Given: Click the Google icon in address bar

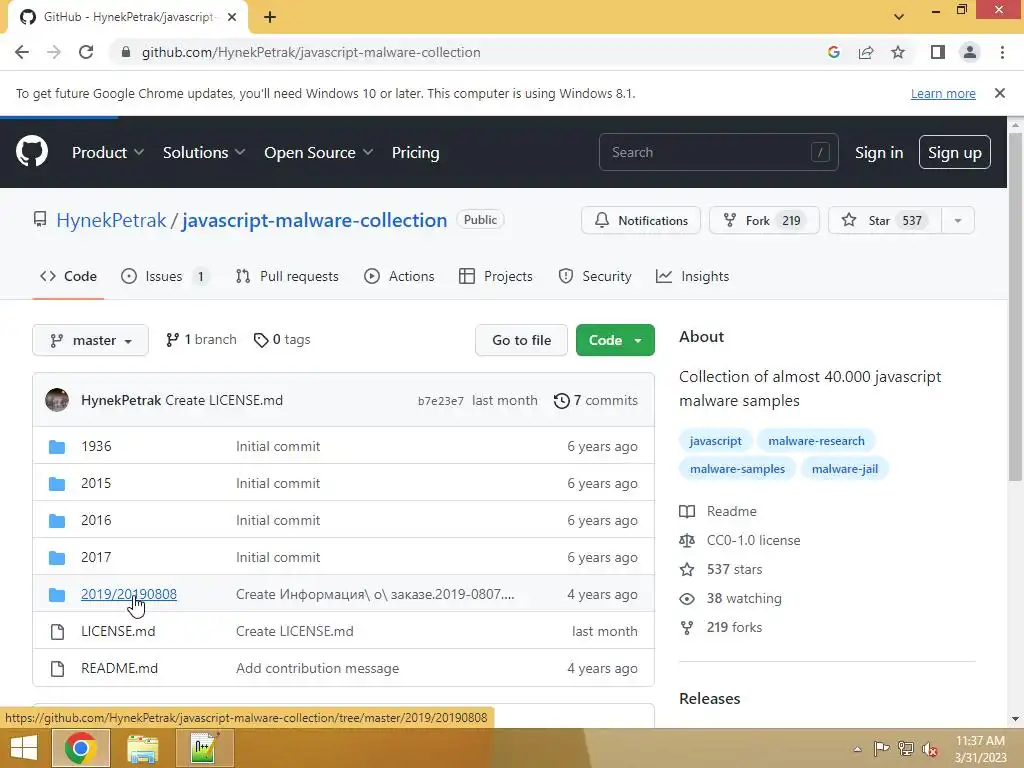Looking at the screenshot, I should click(833, 52).
